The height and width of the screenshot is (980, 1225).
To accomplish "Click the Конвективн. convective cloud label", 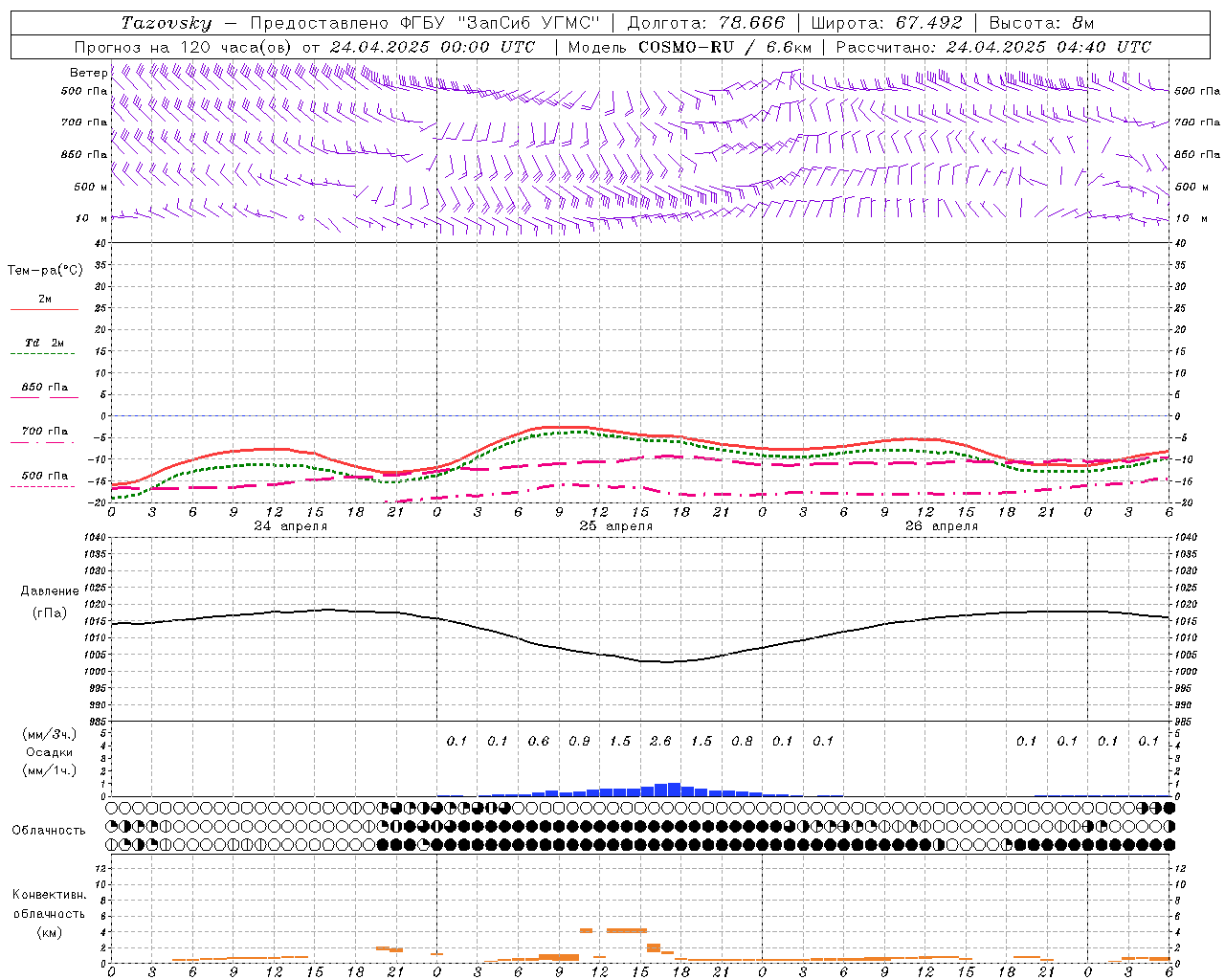I will point(50,895).
